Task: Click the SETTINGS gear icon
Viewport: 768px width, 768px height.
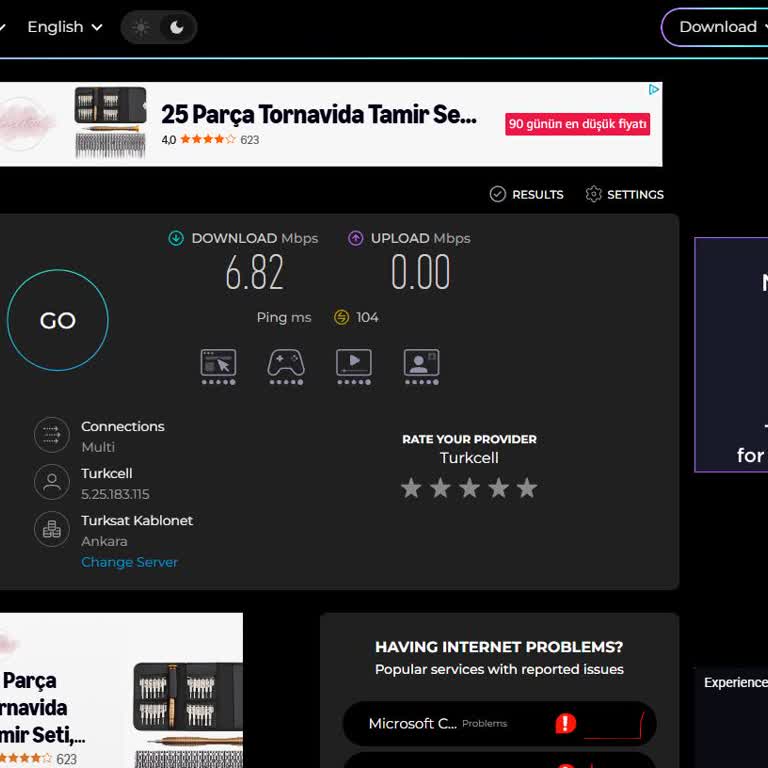Action: [593, 194]
